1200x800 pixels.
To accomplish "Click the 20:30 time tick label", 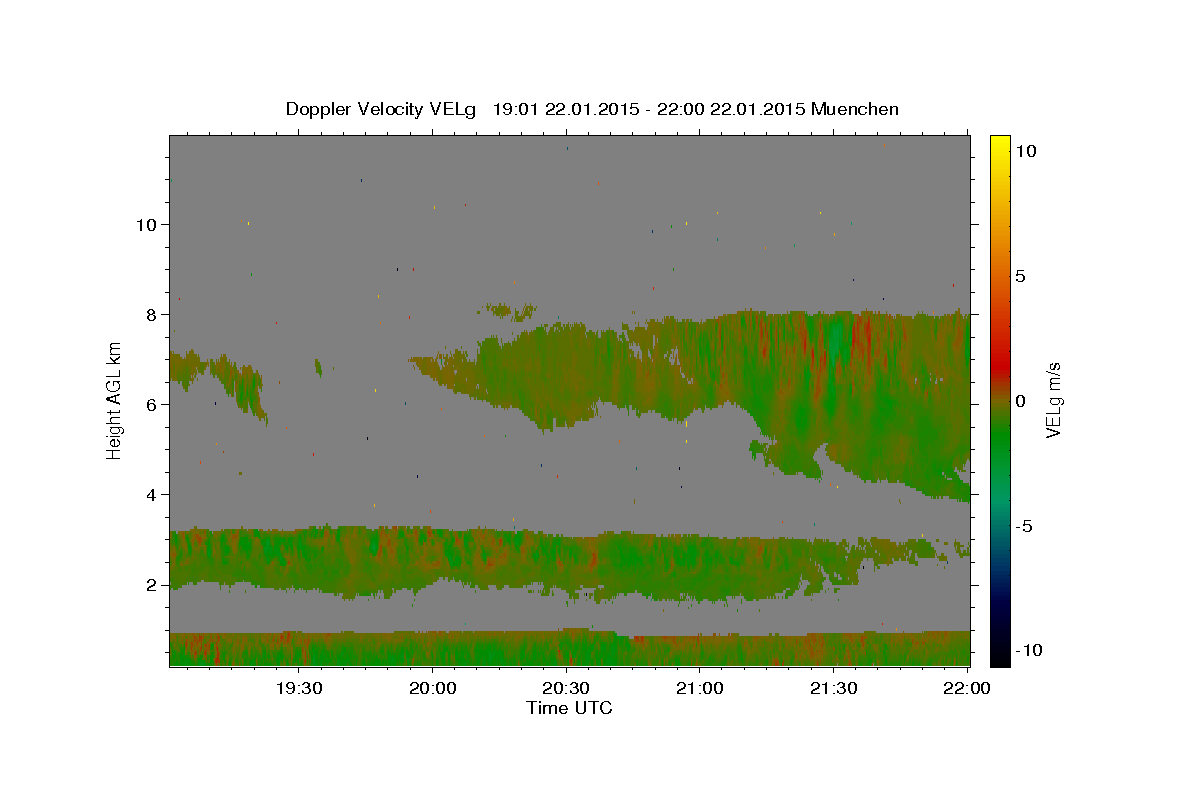I will click(x=566, y=688).
